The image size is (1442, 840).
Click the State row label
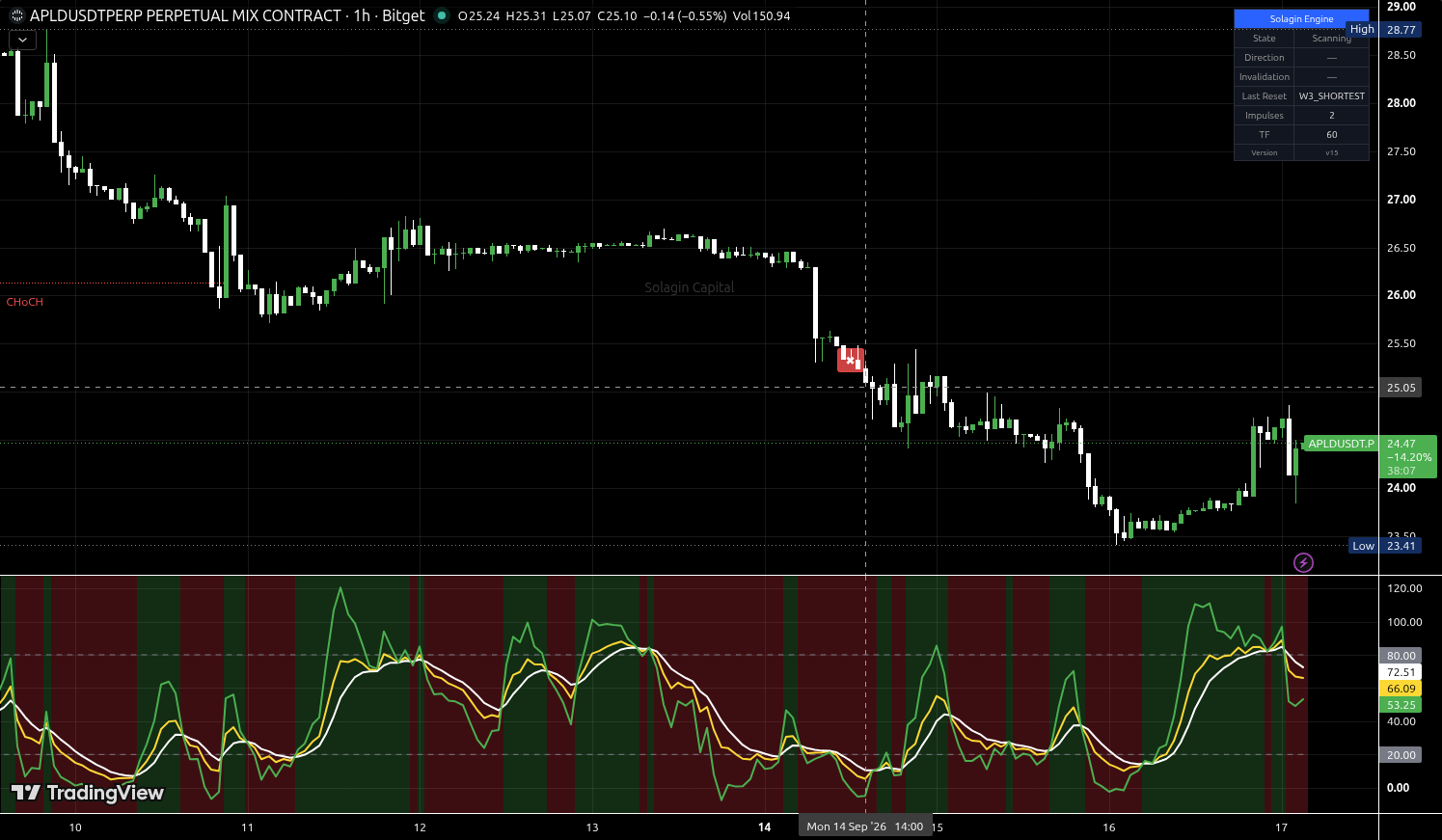coord(1264,39)
